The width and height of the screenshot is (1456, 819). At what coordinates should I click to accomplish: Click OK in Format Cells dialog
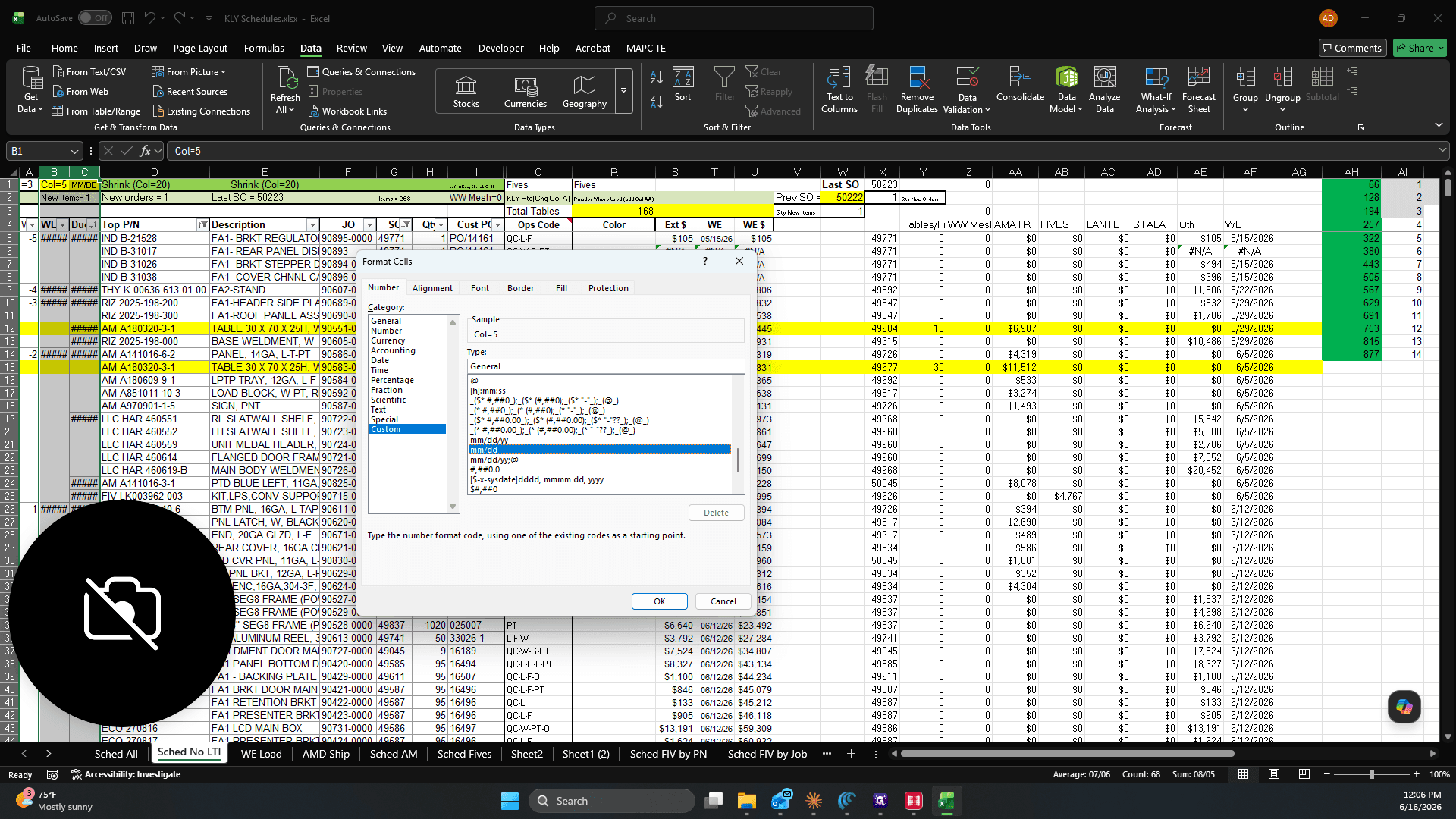[660, 601]
